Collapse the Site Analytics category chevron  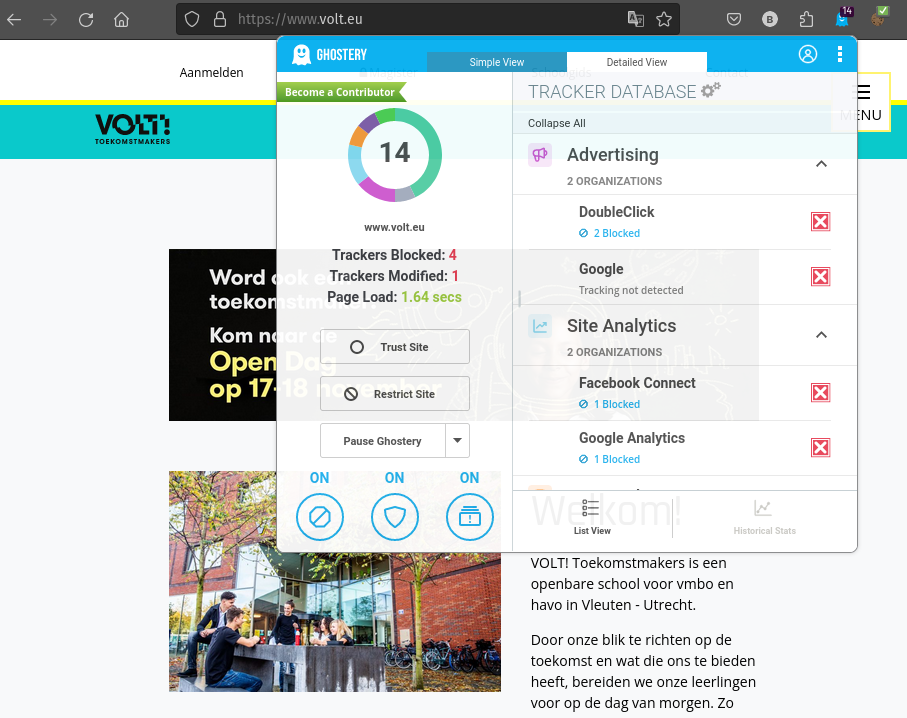click(x=821, y=335)
